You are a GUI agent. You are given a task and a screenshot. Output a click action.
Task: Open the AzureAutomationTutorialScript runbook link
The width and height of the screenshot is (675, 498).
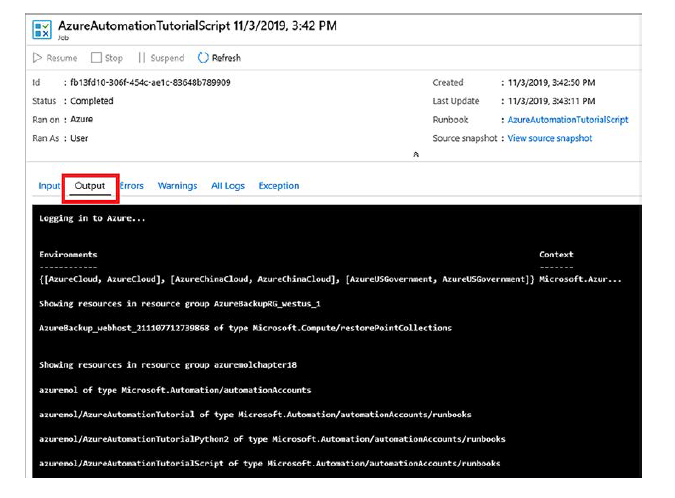coord(567,120)
